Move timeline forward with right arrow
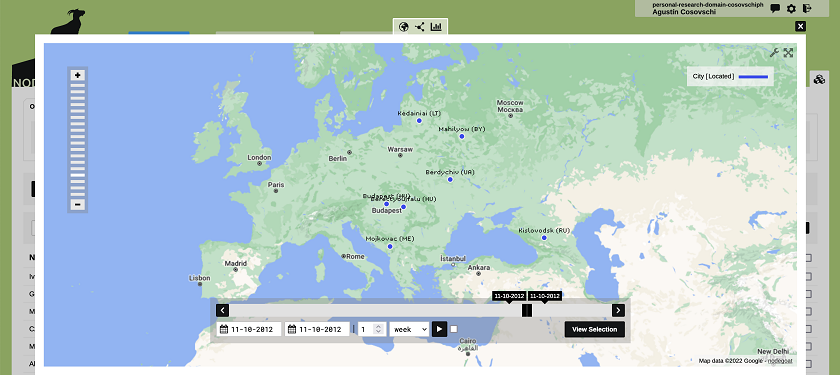The height and width of the screenshot is (375, 840). 618,310
